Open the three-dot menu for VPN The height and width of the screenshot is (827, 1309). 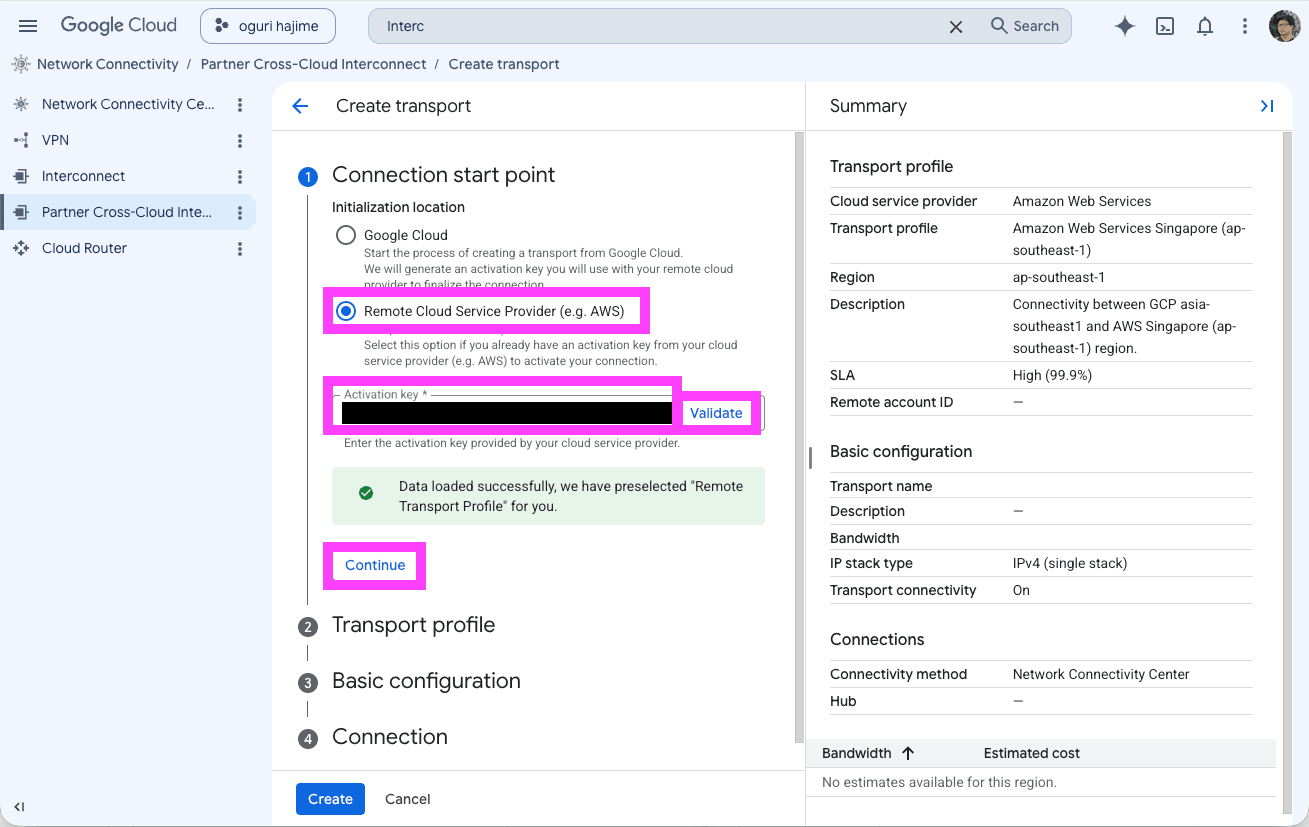[240, 140]
